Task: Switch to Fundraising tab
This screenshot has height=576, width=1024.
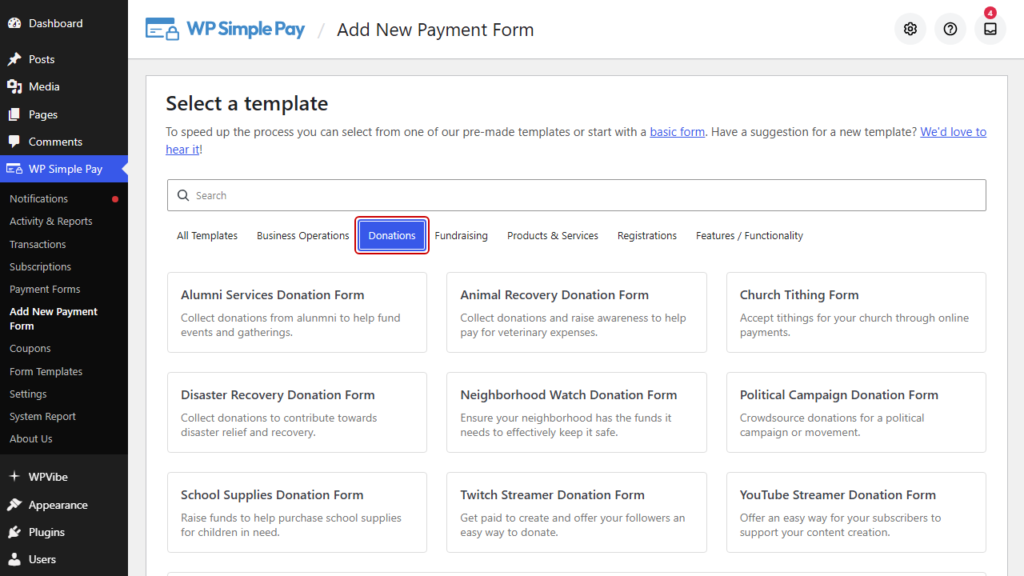Action: 461,236
